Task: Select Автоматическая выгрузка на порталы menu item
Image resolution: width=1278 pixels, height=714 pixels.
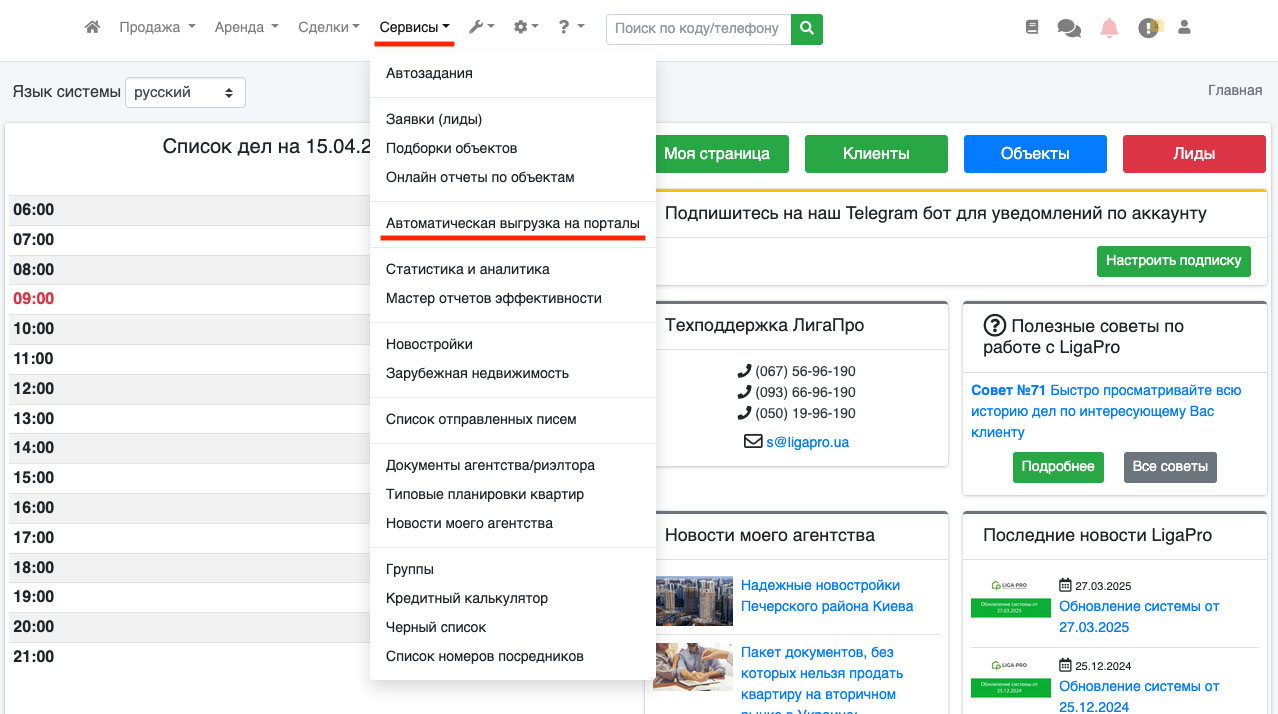Action: pos(512,224)
